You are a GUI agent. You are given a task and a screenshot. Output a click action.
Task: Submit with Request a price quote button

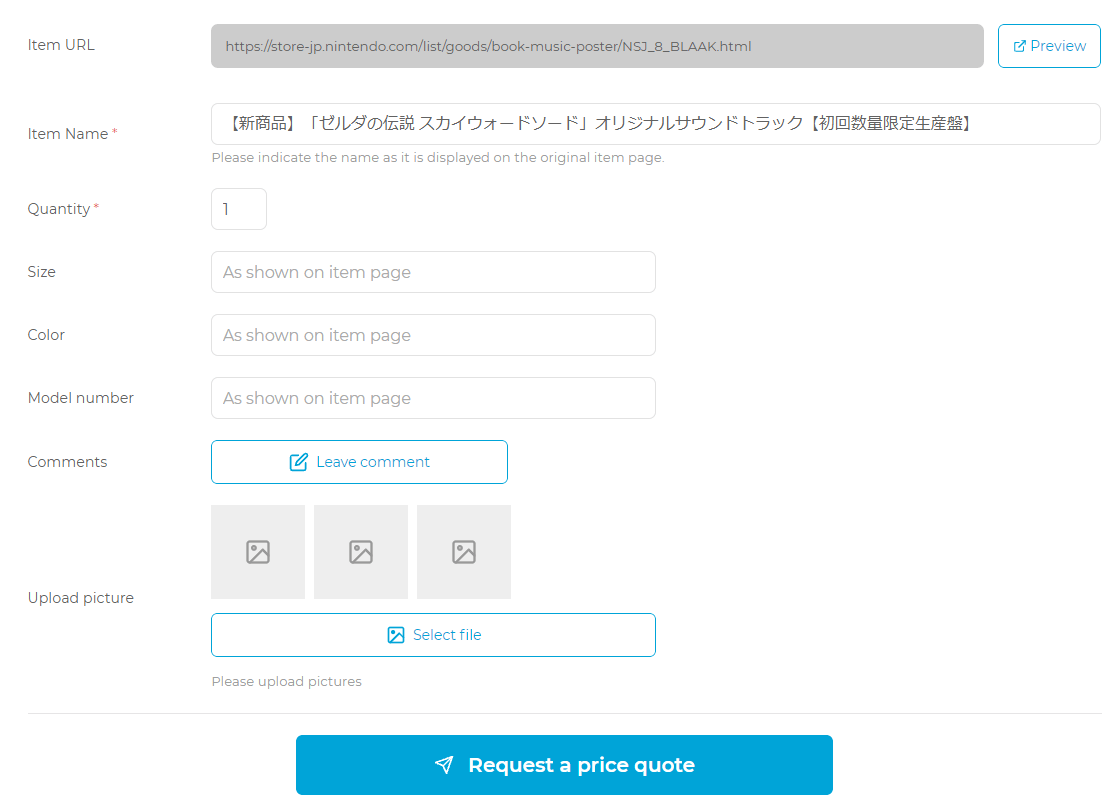point(564,765)
